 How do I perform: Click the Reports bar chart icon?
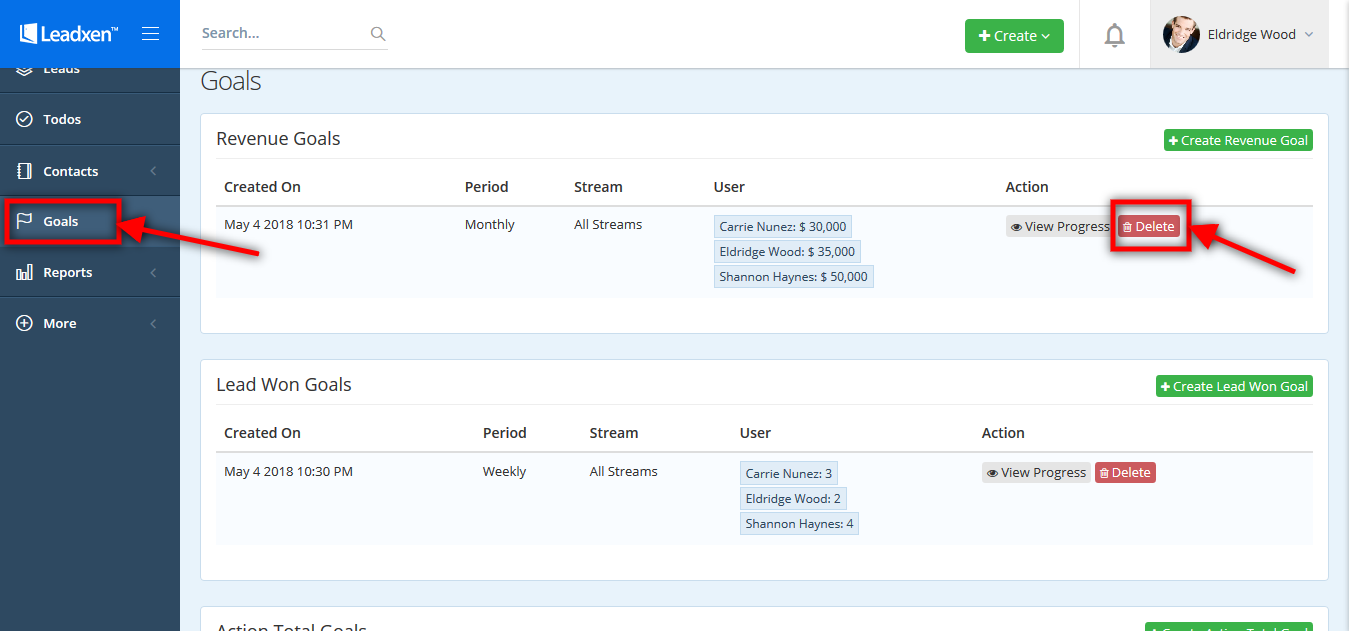(25, 272)
